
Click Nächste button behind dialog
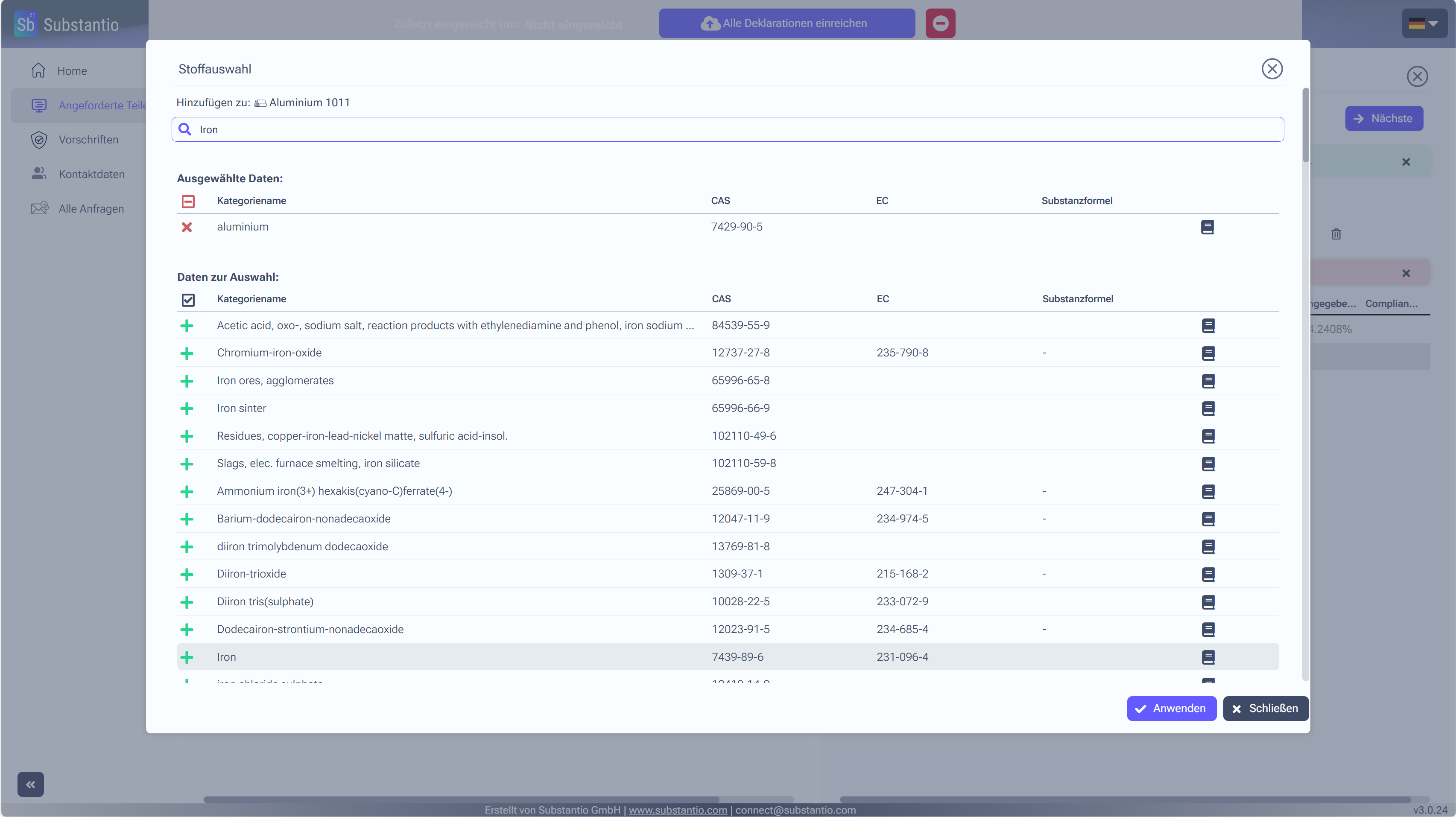(1384, 119)
